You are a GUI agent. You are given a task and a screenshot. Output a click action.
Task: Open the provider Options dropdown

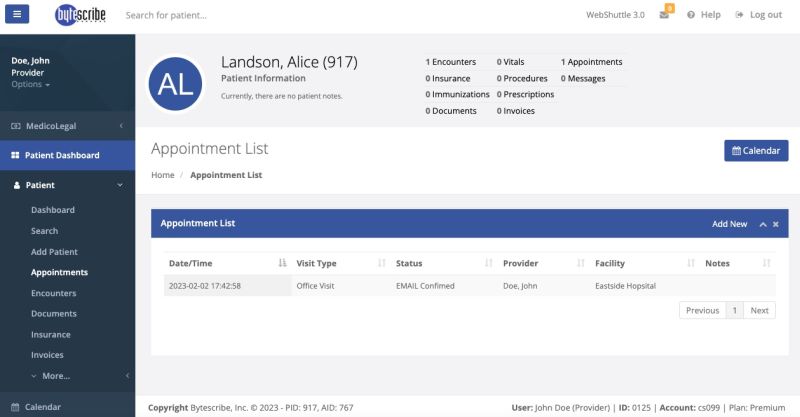click(29, 85)
